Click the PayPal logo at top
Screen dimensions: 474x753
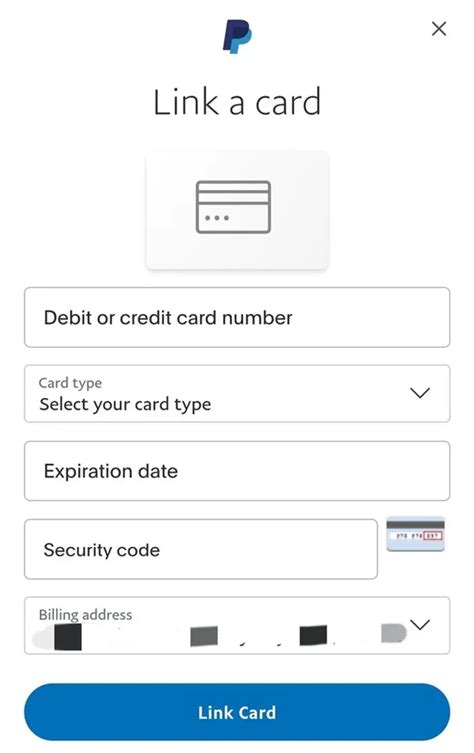(237, 36)
